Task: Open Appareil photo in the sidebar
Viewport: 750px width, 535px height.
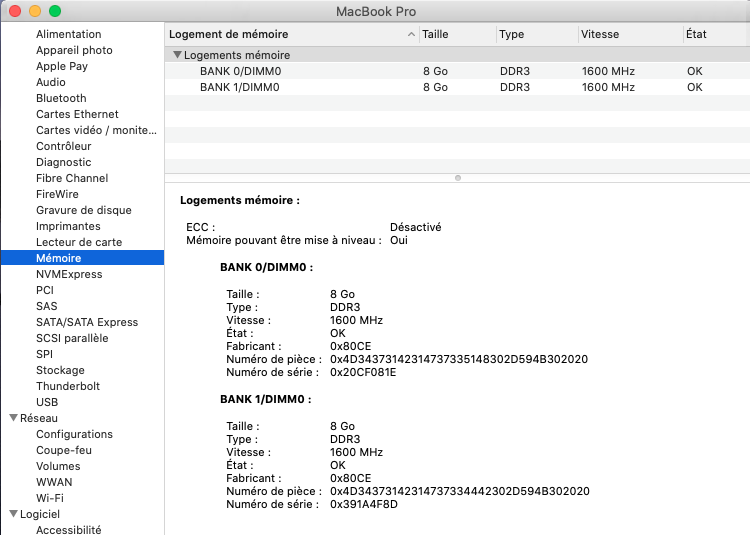Action: tap(74, 50)
